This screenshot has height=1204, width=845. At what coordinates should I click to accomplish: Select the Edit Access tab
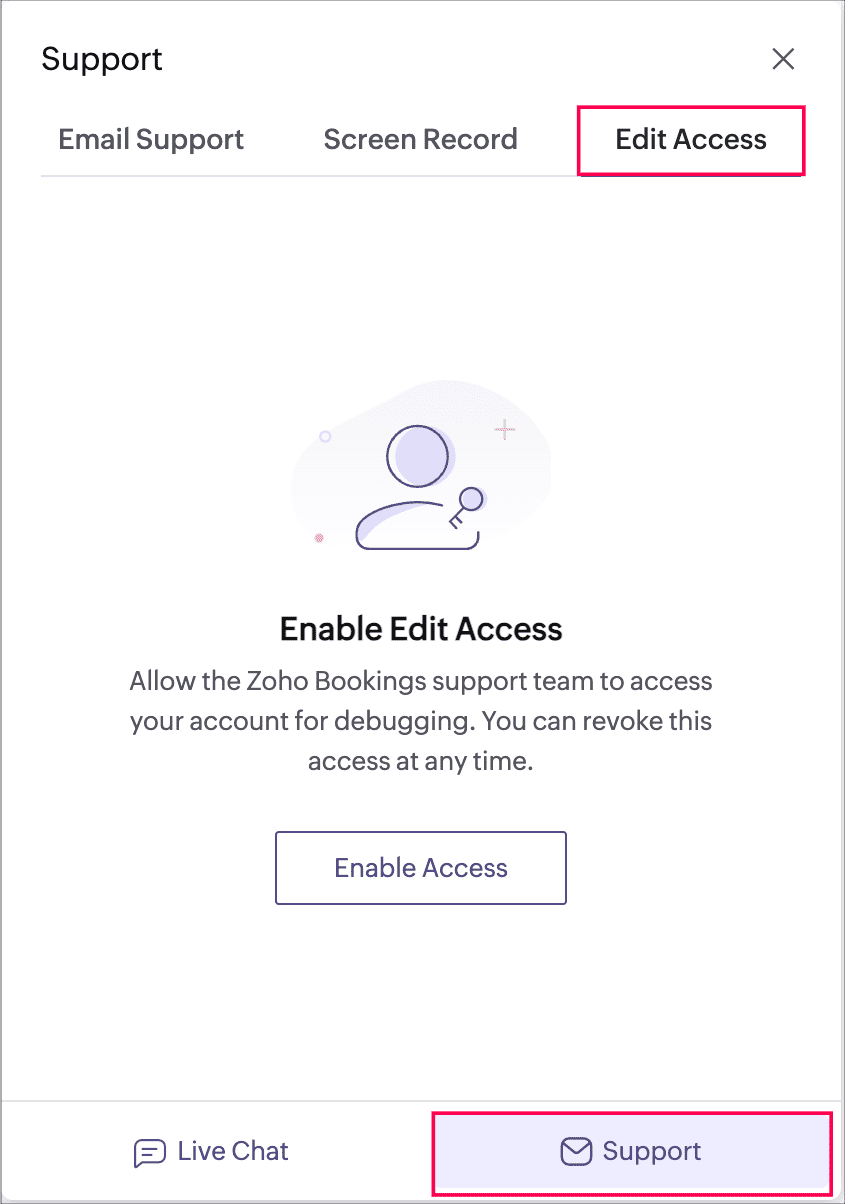point(691,140)
